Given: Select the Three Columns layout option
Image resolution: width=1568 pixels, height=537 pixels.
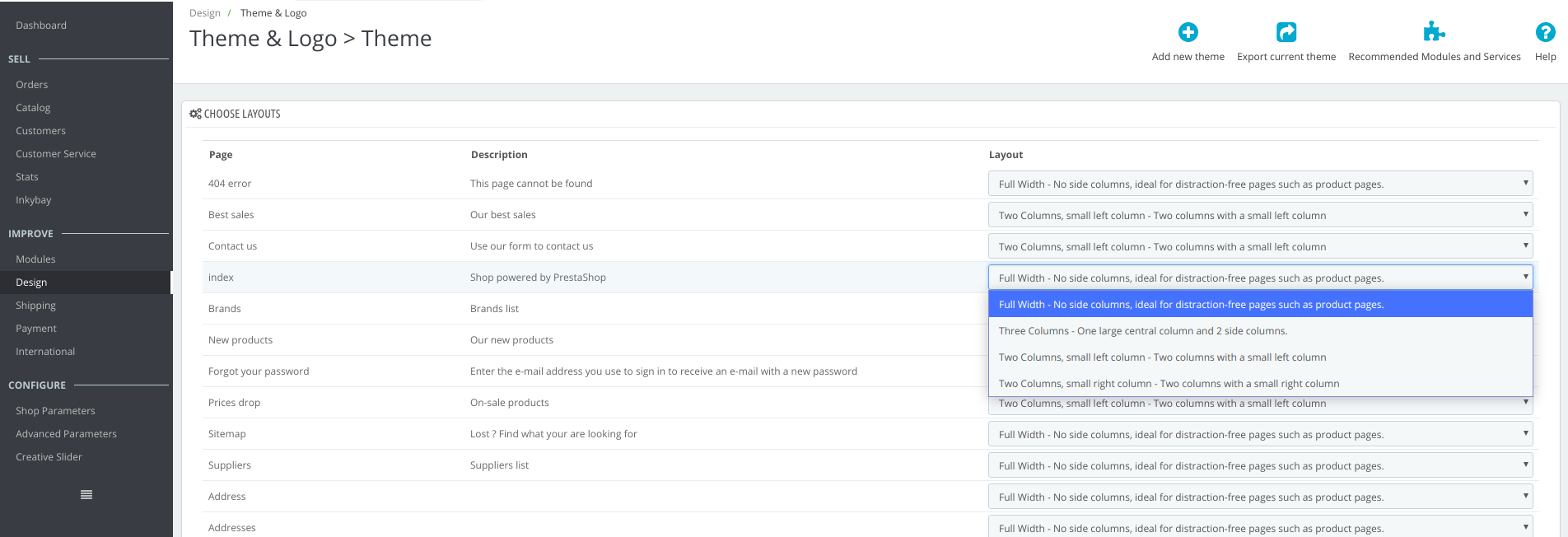Looking at the screenshot, I should coord(1142,331).
